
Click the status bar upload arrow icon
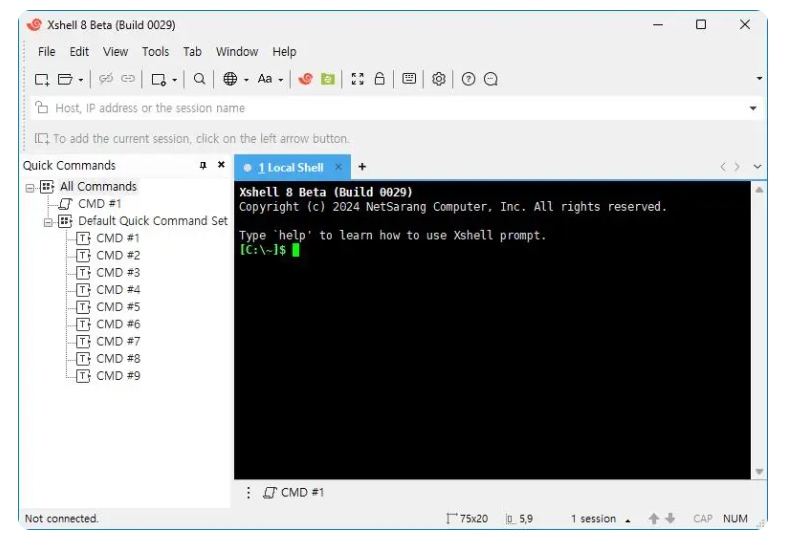tap(653, 518)
